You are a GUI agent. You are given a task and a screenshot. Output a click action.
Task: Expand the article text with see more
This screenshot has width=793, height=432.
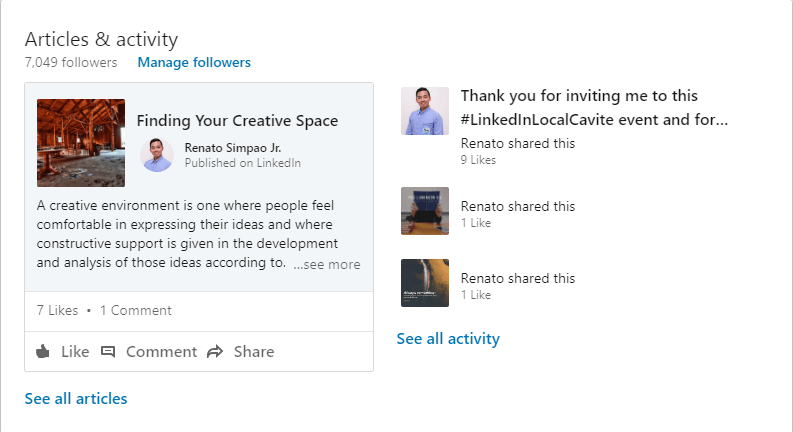[327, 265]
